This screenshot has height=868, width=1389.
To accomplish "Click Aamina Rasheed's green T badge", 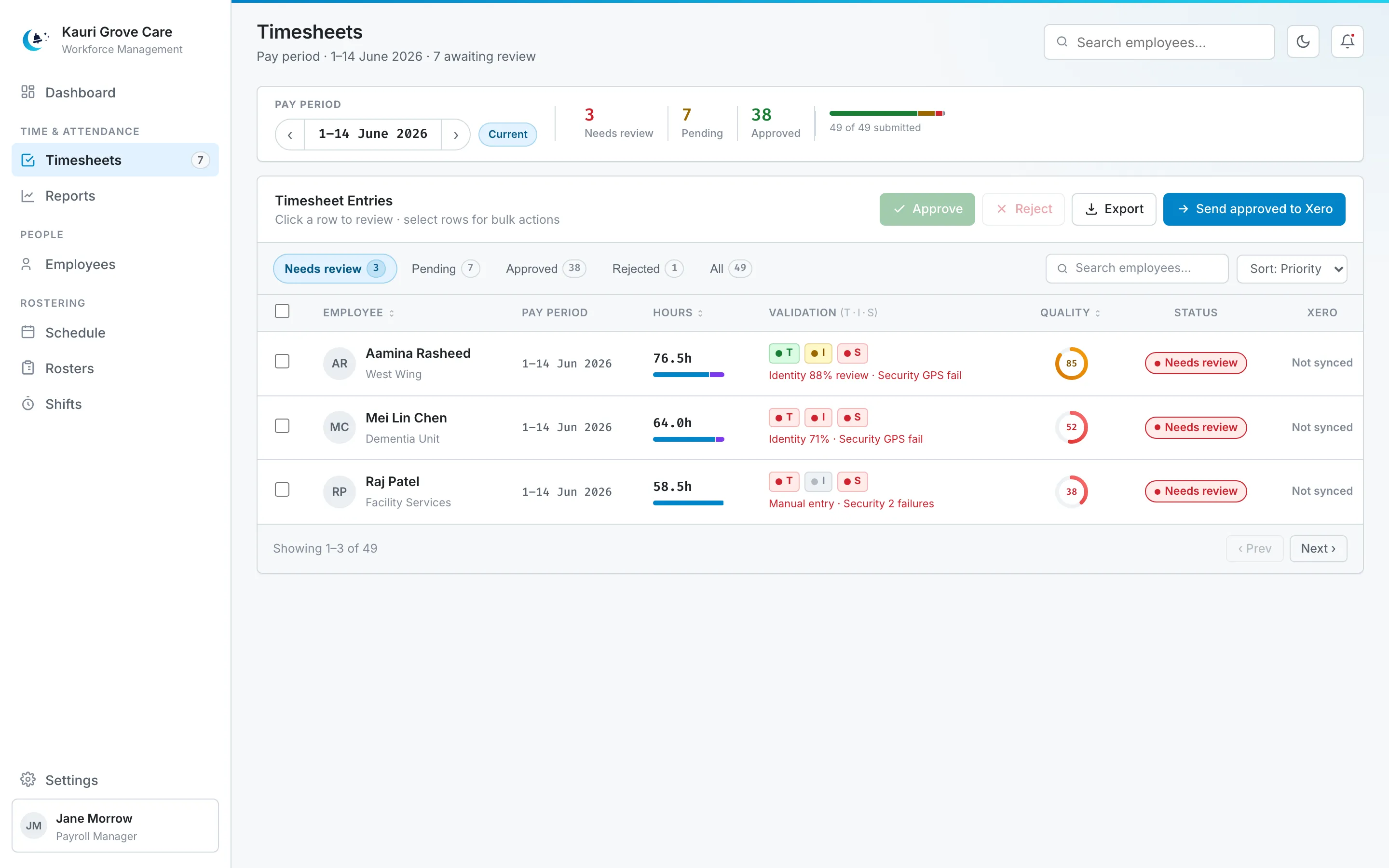I will [783, 353].
